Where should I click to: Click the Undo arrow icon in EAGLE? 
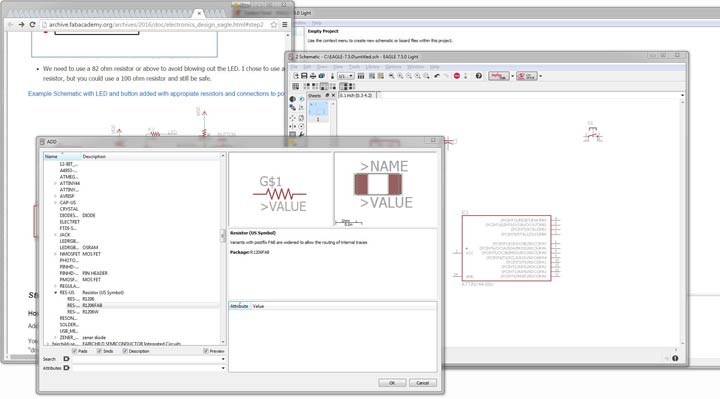coord(437,76)
